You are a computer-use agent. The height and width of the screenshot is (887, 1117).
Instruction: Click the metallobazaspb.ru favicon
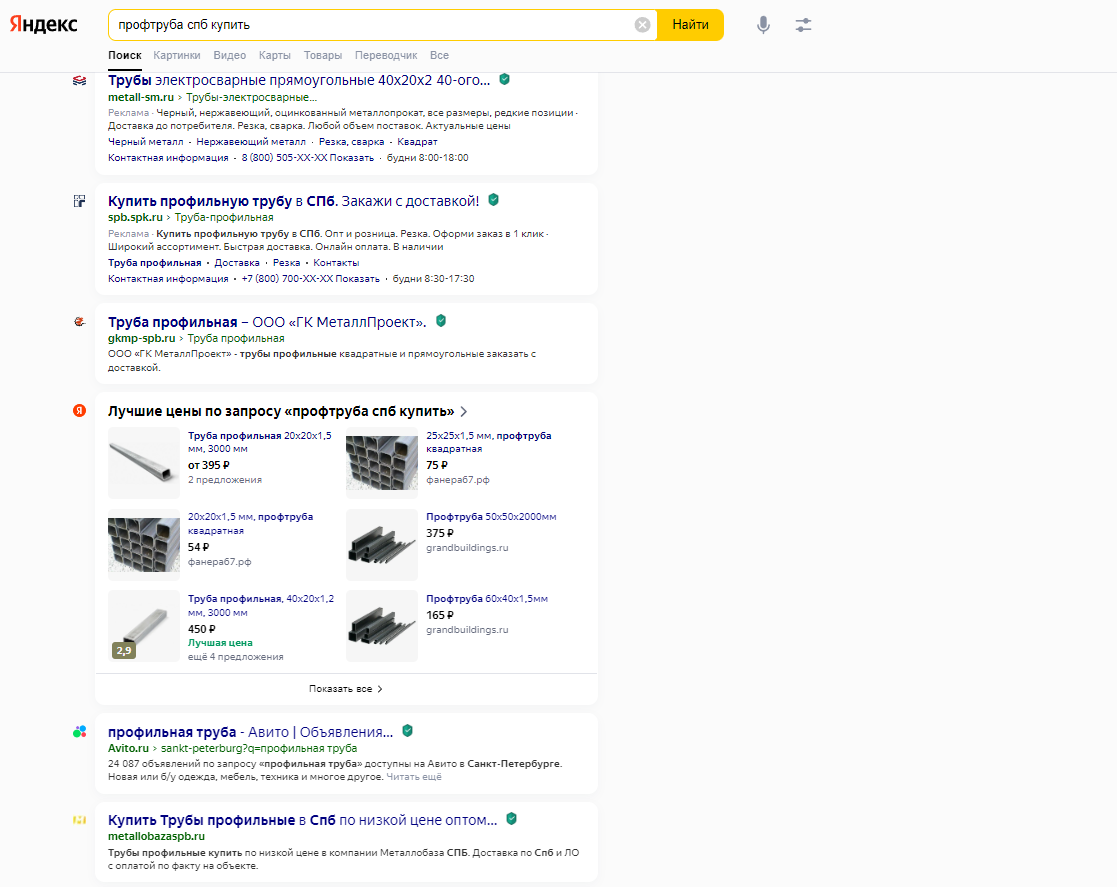point(80,820)
